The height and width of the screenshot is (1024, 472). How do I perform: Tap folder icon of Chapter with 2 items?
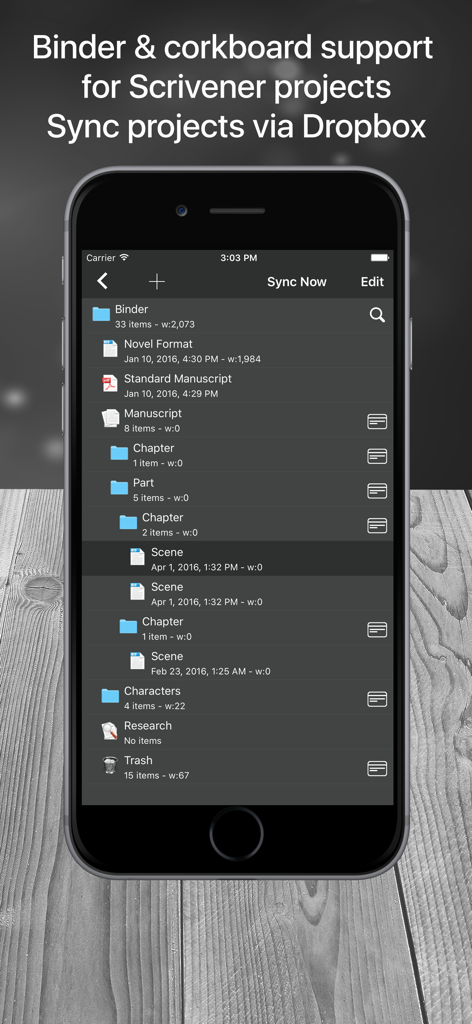click(128, 522)
